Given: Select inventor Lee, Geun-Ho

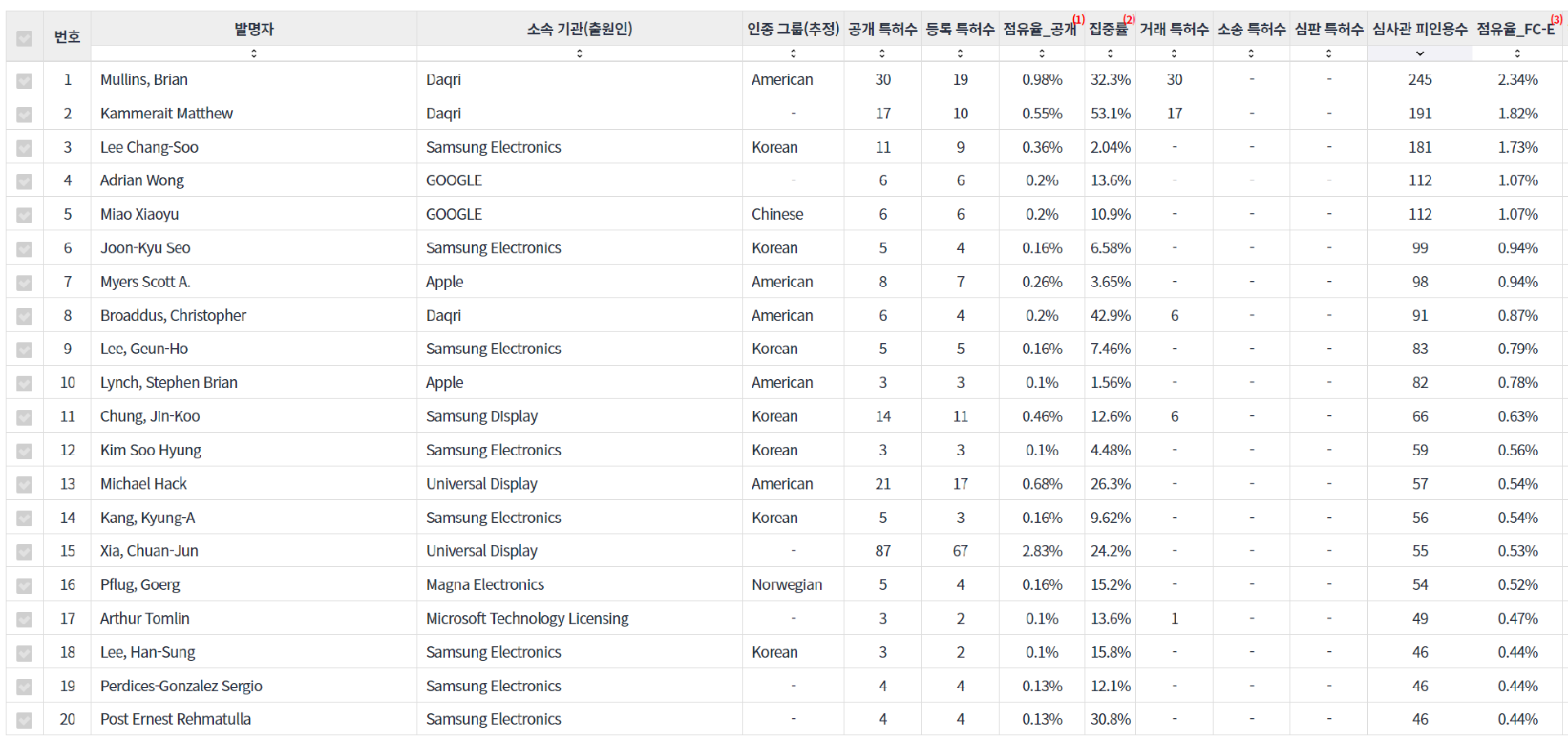Looking at the screenshot, I should [x=144, y=349].
